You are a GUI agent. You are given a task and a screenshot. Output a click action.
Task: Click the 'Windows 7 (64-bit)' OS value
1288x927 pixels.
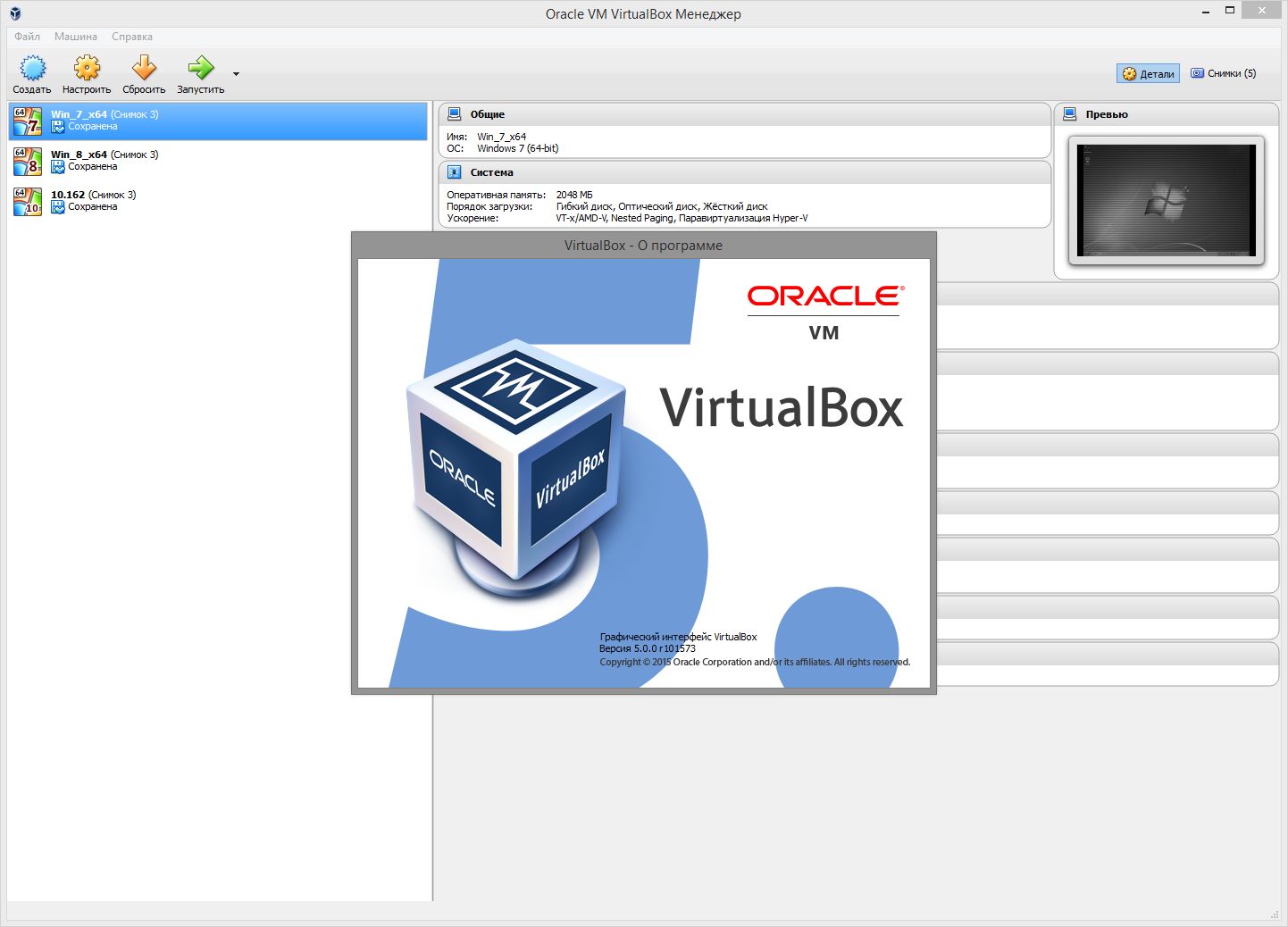click(518, 148)
